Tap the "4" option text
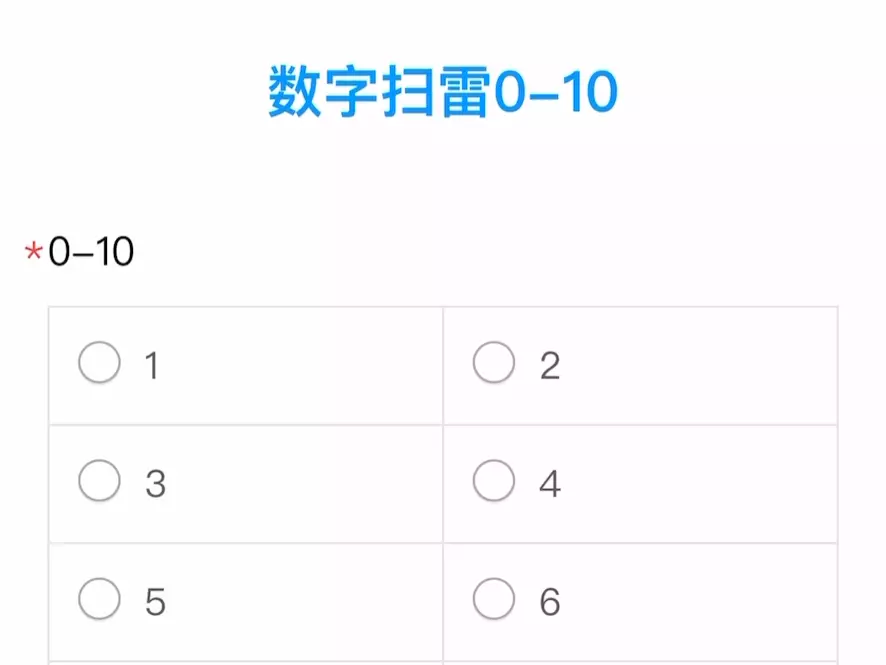Image resolution: width=886 pixels, height=665 pixels. point(549,485)
